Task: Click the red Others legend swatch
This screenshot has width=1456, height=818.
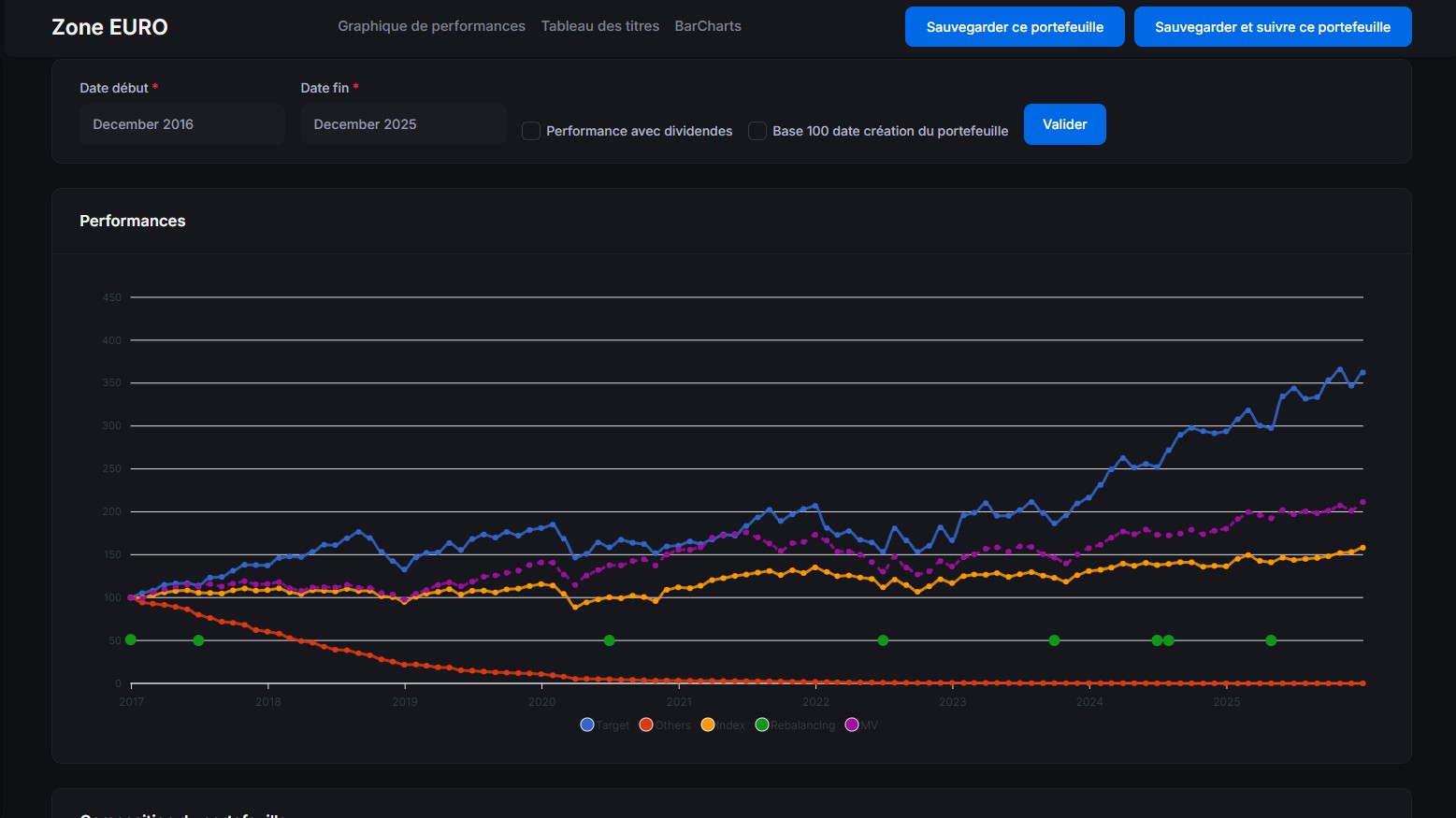Action: [x=644, y=724]
